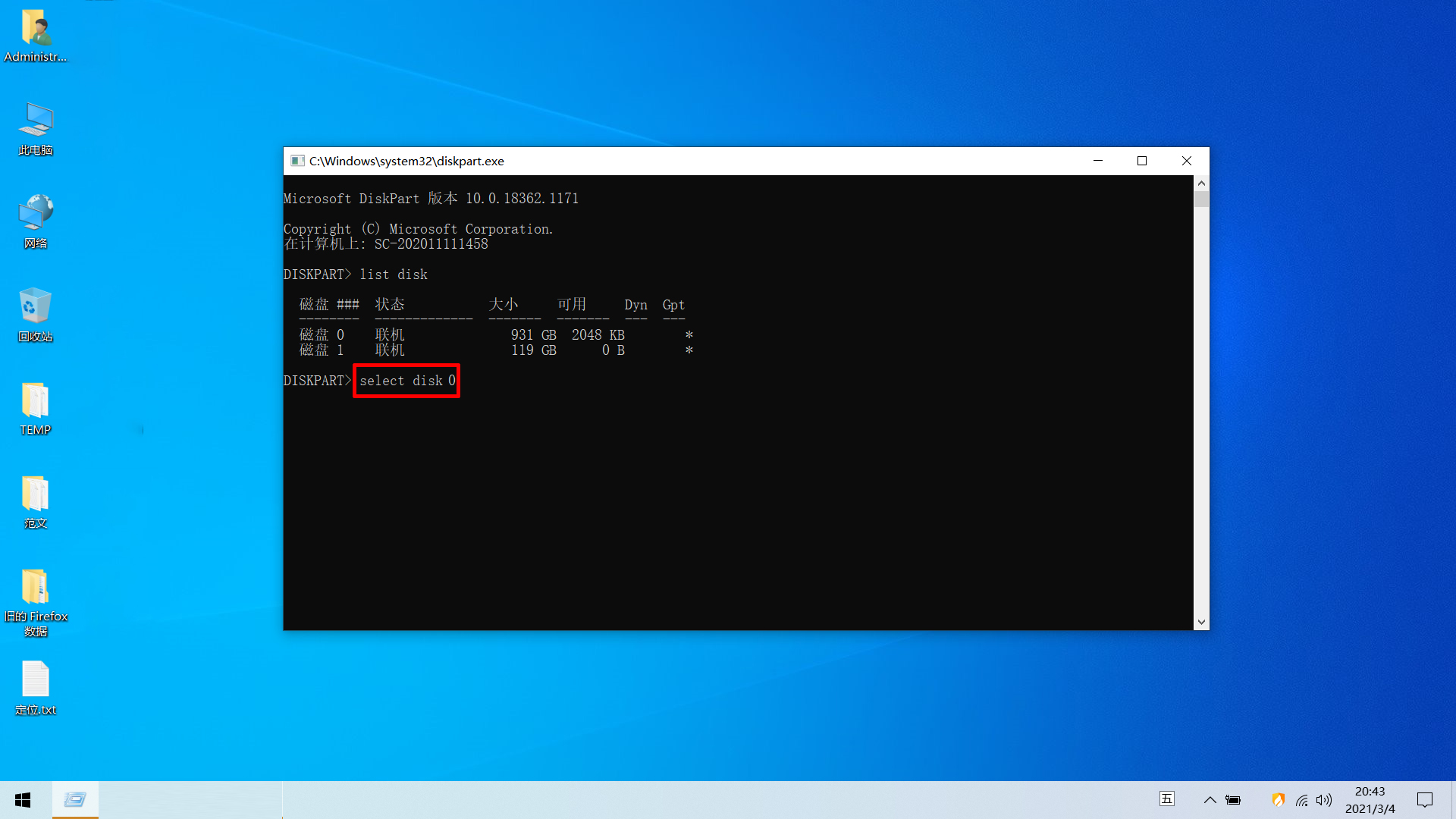Viewport: 1456px width, 819px height.
Task: Click the console scrollbar down arrow
Action: [1201, 622]
